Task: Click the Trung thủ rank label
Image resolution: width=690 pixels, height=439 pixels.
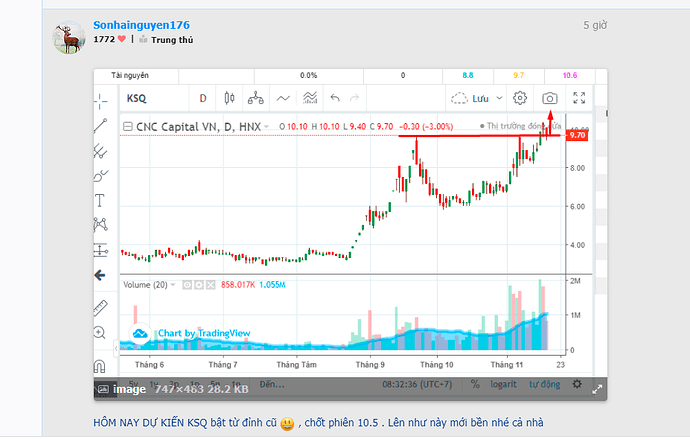Action: click(x=172, y=40)
